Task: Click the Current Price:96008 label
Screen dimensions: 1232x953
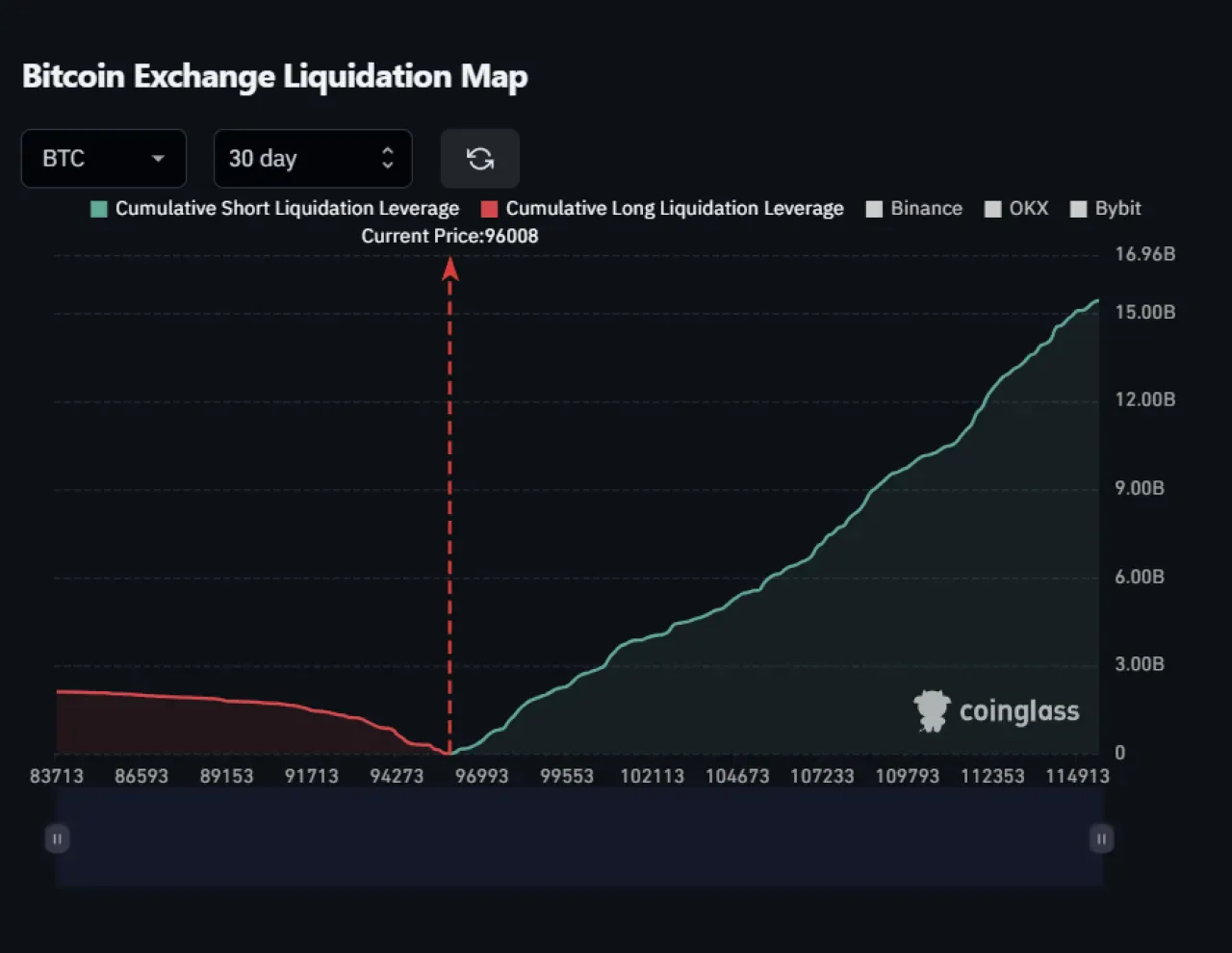Action: (449, 236)
